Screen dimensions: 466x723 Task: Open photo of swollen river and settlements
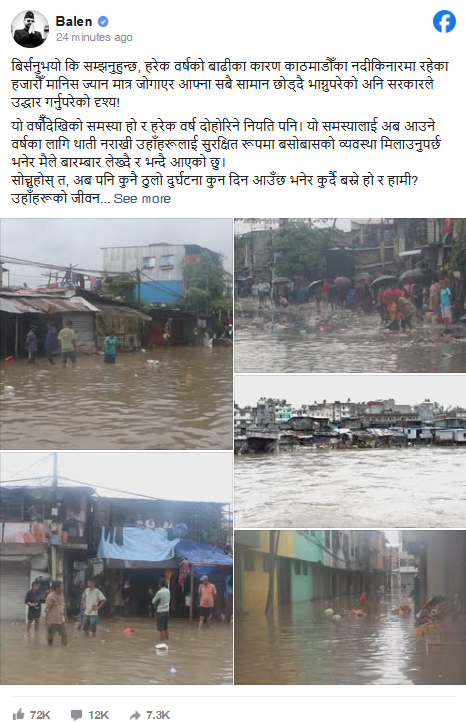pyautogui.click(x=350, y=451)
